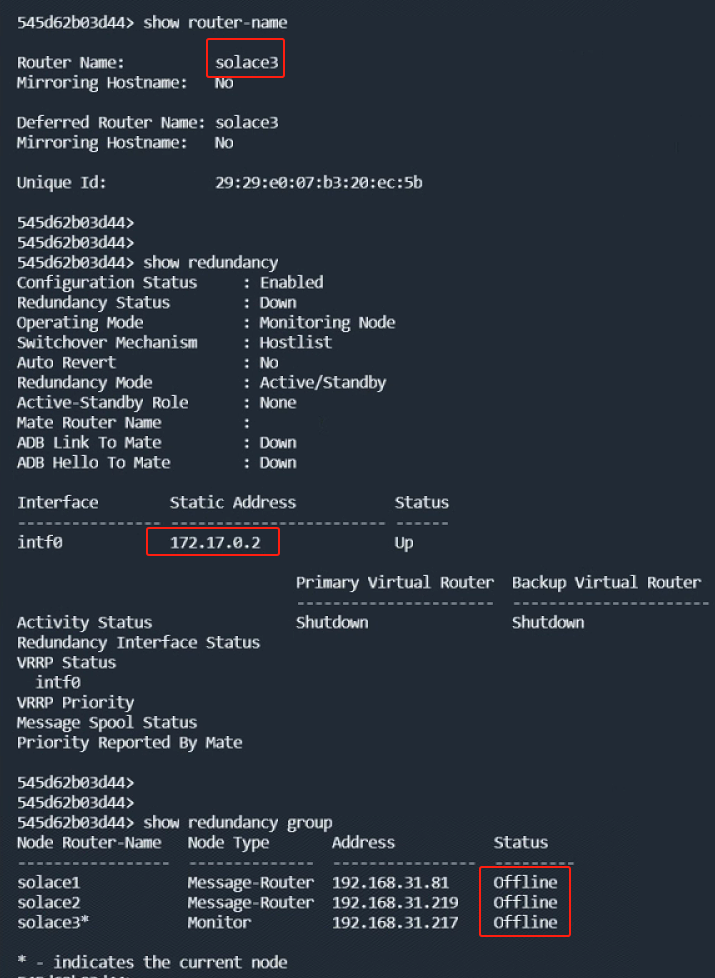Click the static address 172.17.0.2

[215, 542]
